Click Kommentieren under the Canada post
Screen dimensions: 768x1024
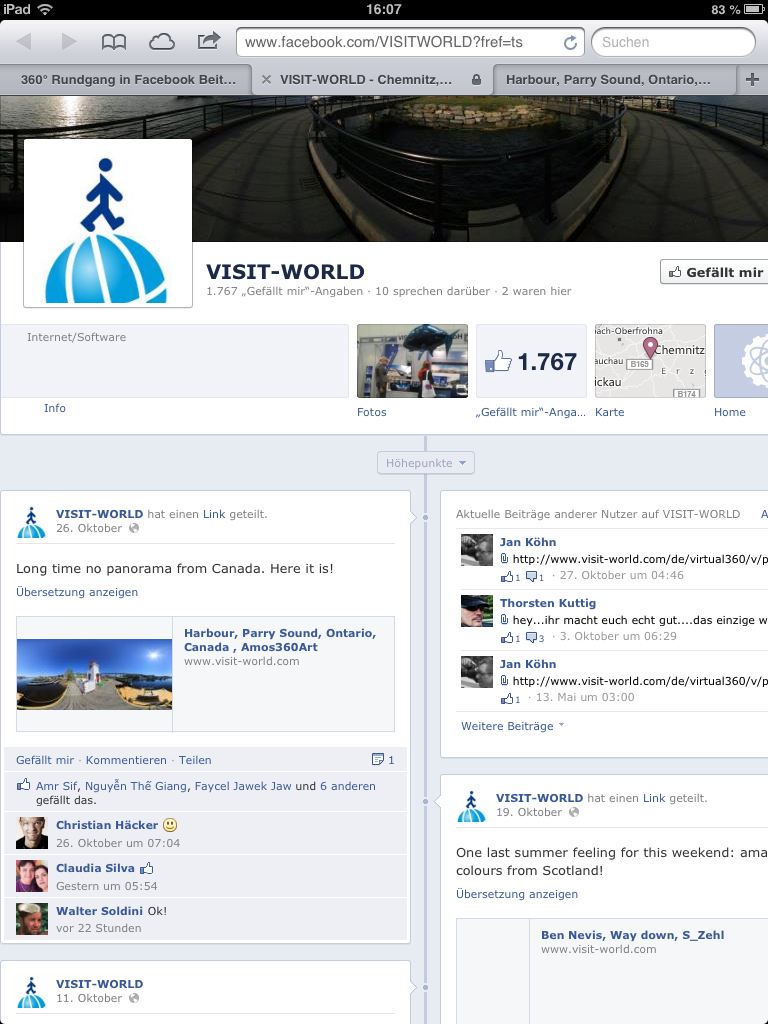[126, 760]
